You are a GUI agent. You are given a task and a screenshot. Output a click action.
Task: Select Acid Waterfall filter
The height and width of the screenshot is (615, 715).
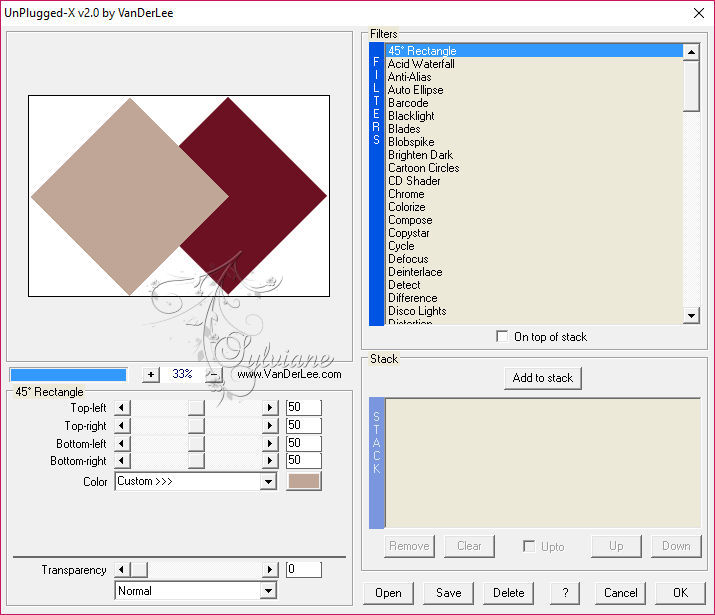click(x=534, y=64)
